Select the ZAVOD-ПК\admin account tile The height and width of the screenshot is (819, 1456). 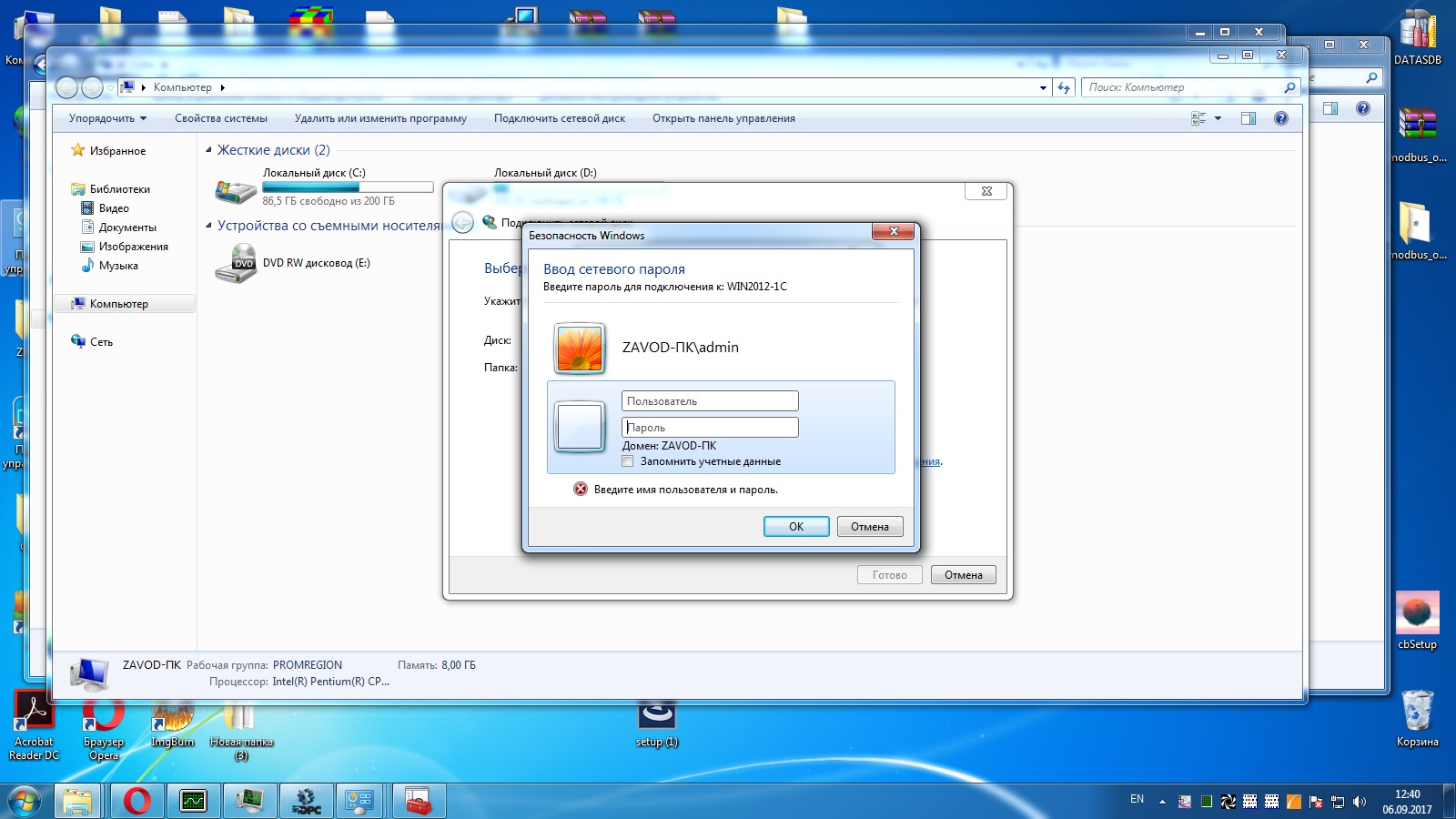click(680, 348)
